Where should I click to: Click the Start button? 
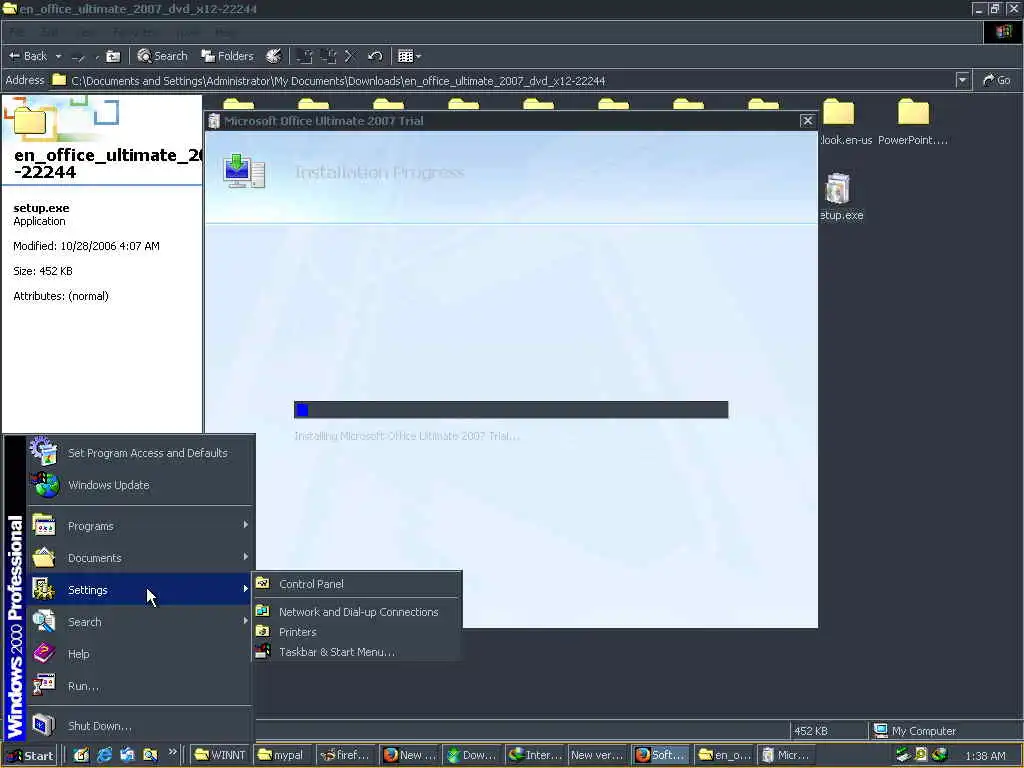click(x=30, y=756)
